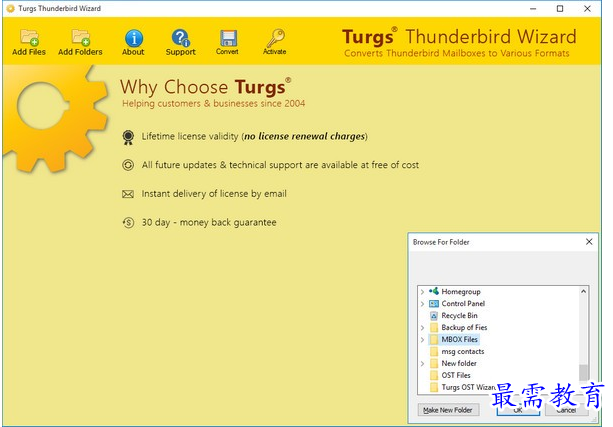The image size is (613, 427).
Task: Select the New folder name in tree
Action: click(459, 363)
